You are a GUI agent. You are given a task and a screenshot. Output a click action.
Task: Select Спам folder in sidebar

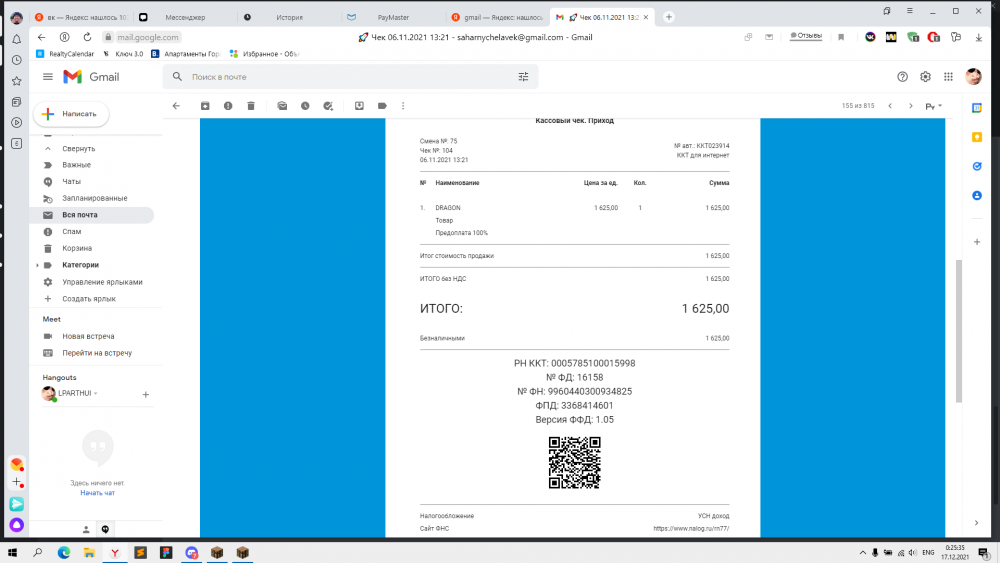(71, 231)
